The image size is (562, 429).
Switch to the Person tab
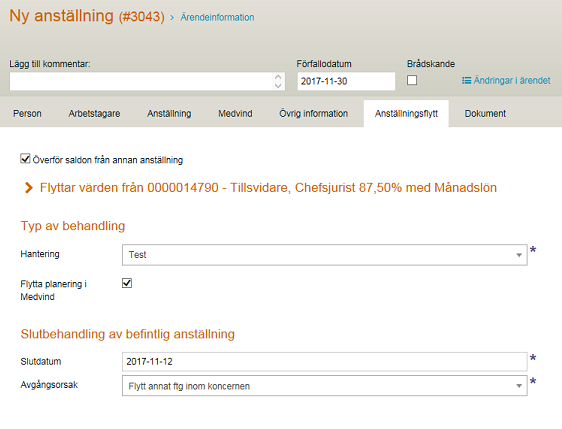click(27, 114)
